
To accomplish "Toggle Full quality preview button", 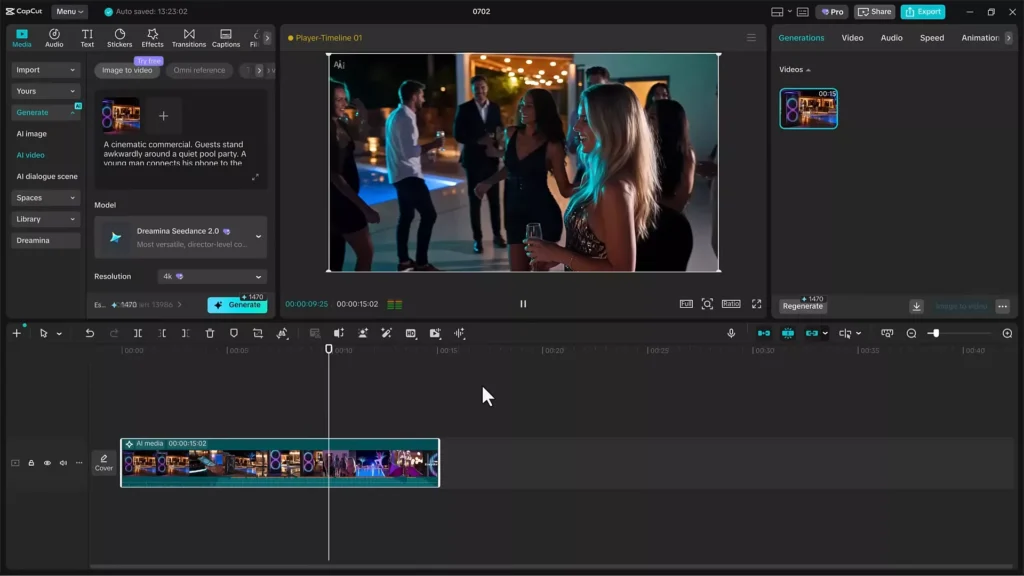I will pyautogui.click(x=686, y=304).
